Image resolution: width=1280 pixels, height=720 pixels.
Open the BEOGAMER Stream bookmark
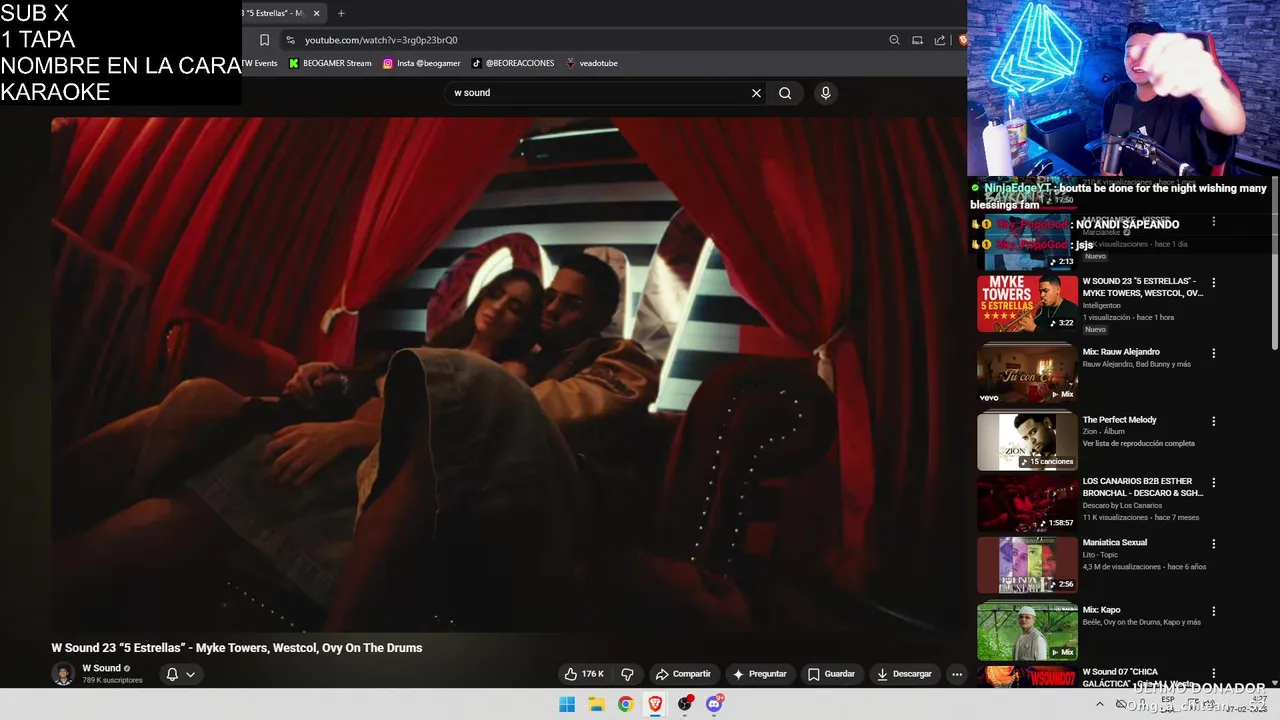coord(330,63)
